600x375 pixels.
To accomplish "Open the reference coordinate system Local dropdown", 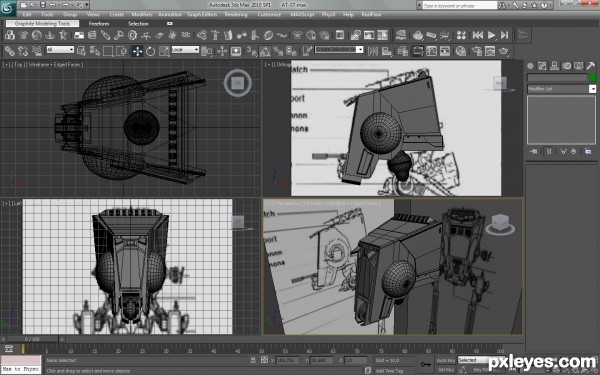I will [185, 49].
